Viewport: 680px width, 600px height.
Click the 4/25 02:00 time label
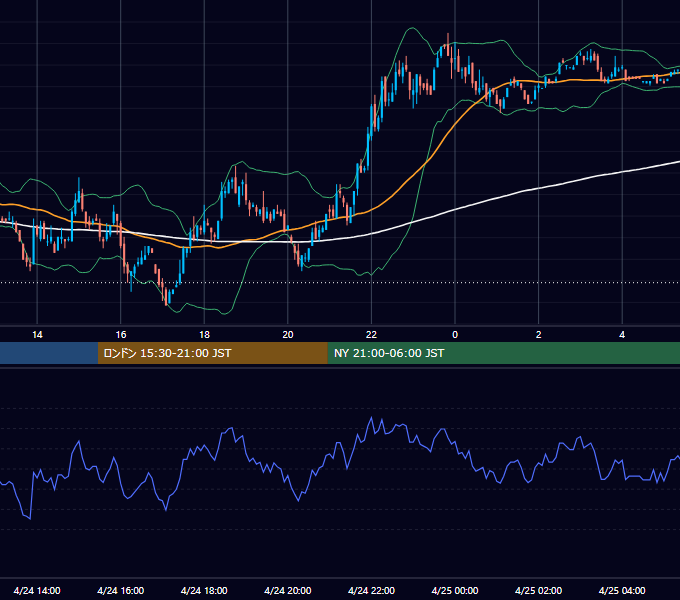[x=539, y=590]
